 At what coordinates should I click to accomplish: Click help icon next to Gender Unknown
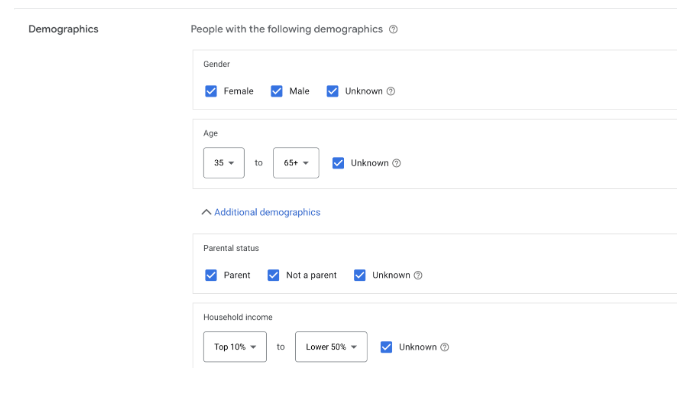391,91
